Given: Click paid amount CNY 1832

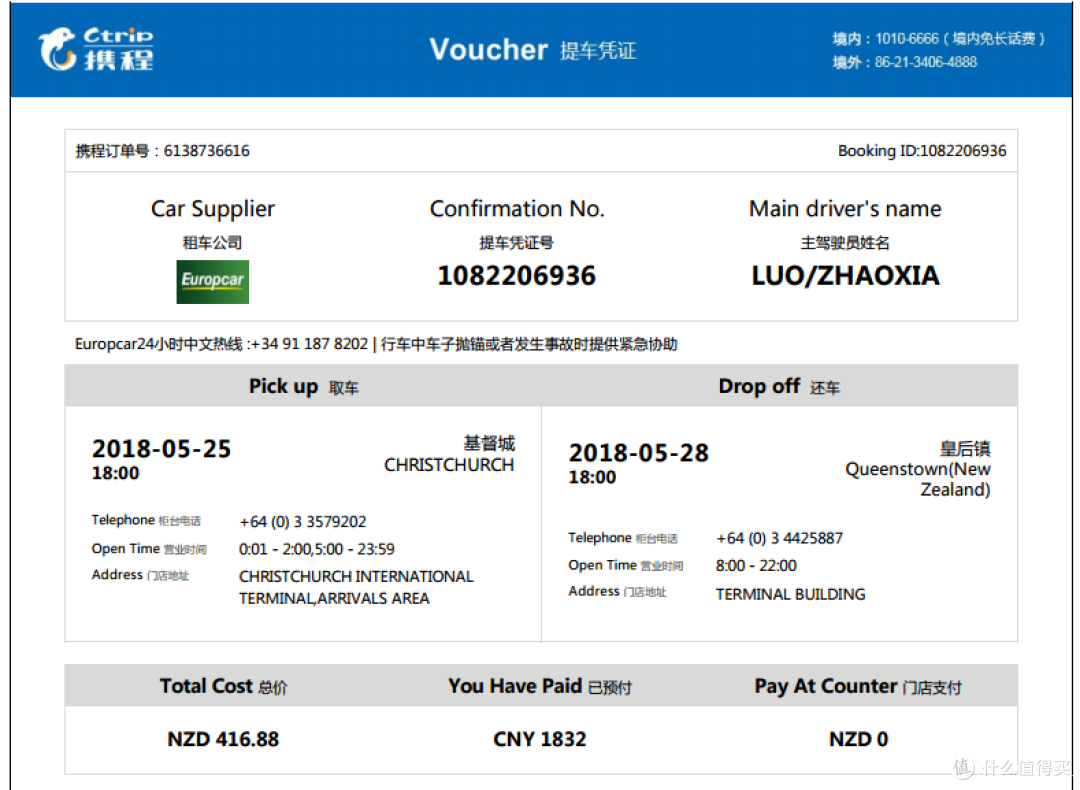Looking at the screenshot, I should (x=539, y=739).
